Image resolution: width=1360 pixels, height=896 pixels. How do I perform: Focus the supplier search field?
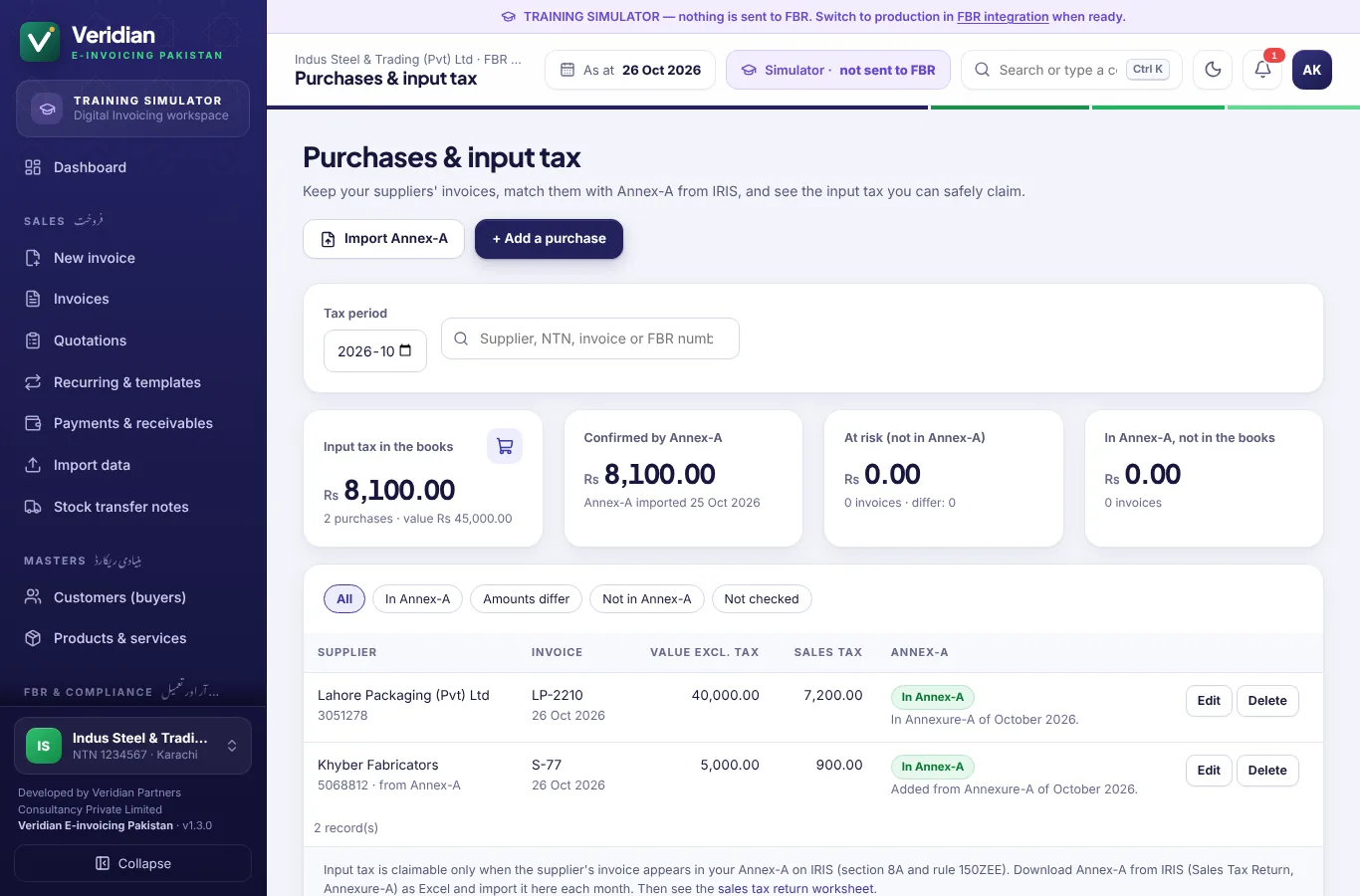(x=590, y=338)
